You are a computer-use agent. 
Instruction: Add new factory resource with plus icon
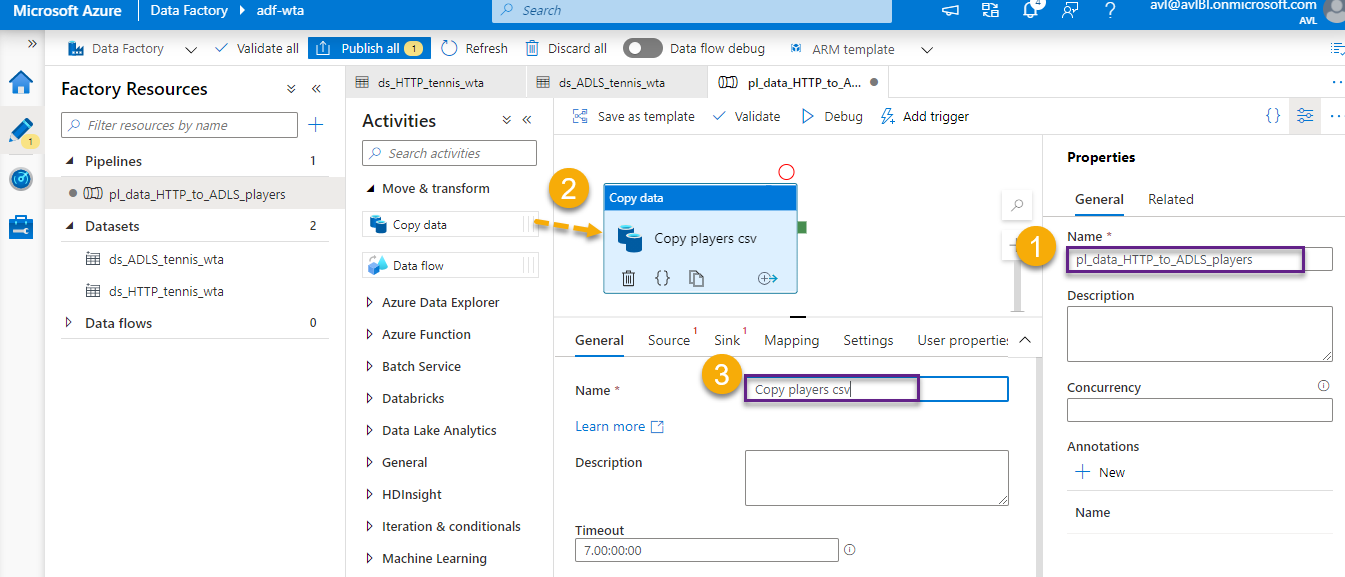pos(316,125)
